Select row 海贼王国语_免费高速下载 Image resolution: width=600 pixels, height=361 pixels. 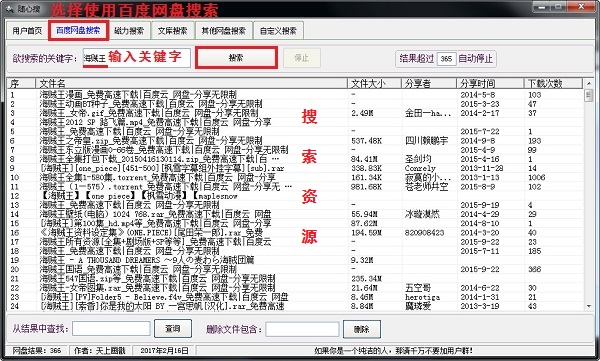click(295, 269)
